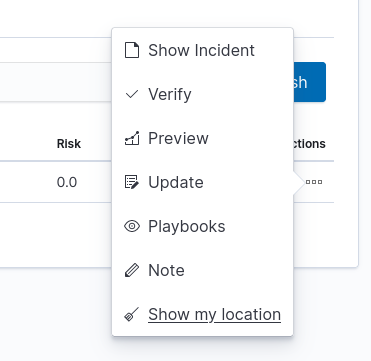Click the Risk column header
The width and height of the screenshot is (371, 361).
pyautogui.click(x=69, y=144)
